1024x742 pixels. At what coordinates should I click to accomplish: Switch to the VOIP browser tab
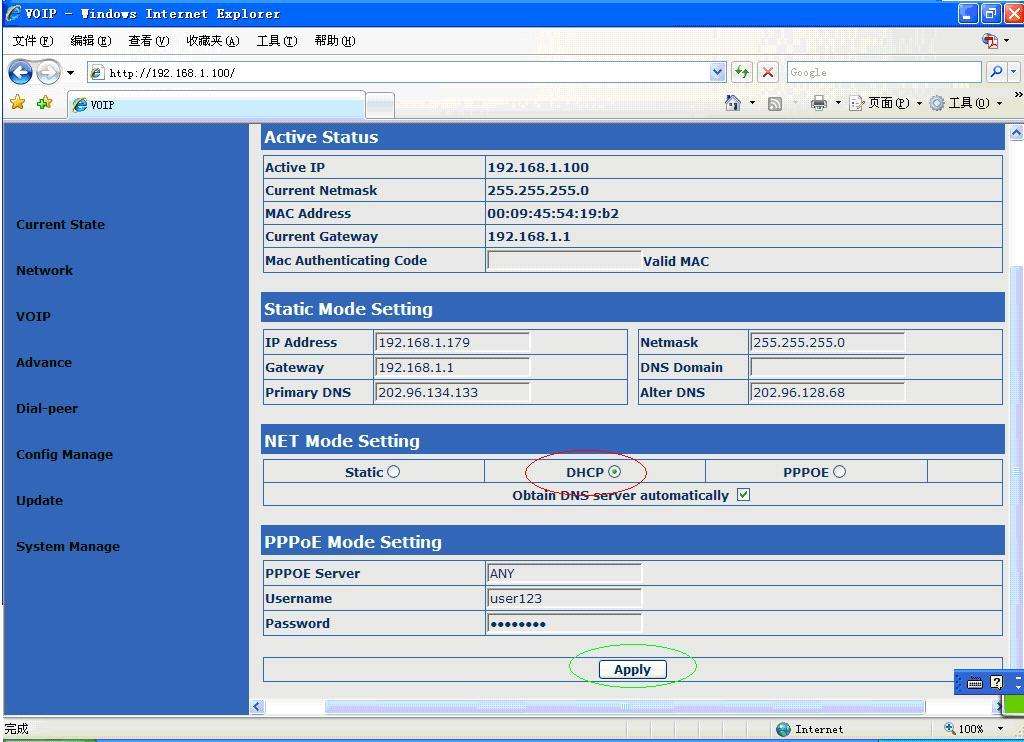[x=215, y=105]
